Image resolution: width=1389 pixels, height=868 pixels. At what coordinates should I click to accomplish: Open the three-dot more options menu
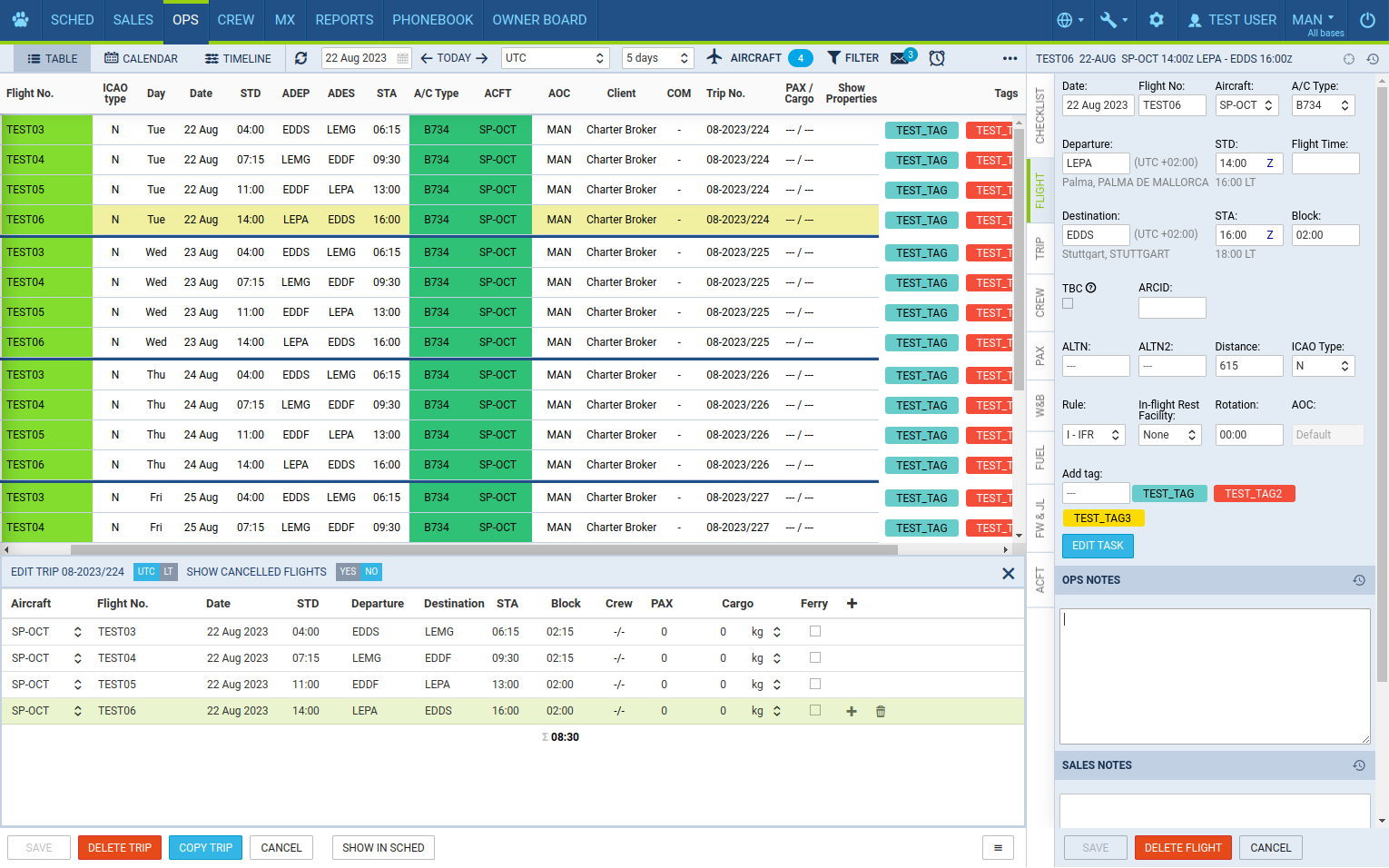click(1010, 58)
